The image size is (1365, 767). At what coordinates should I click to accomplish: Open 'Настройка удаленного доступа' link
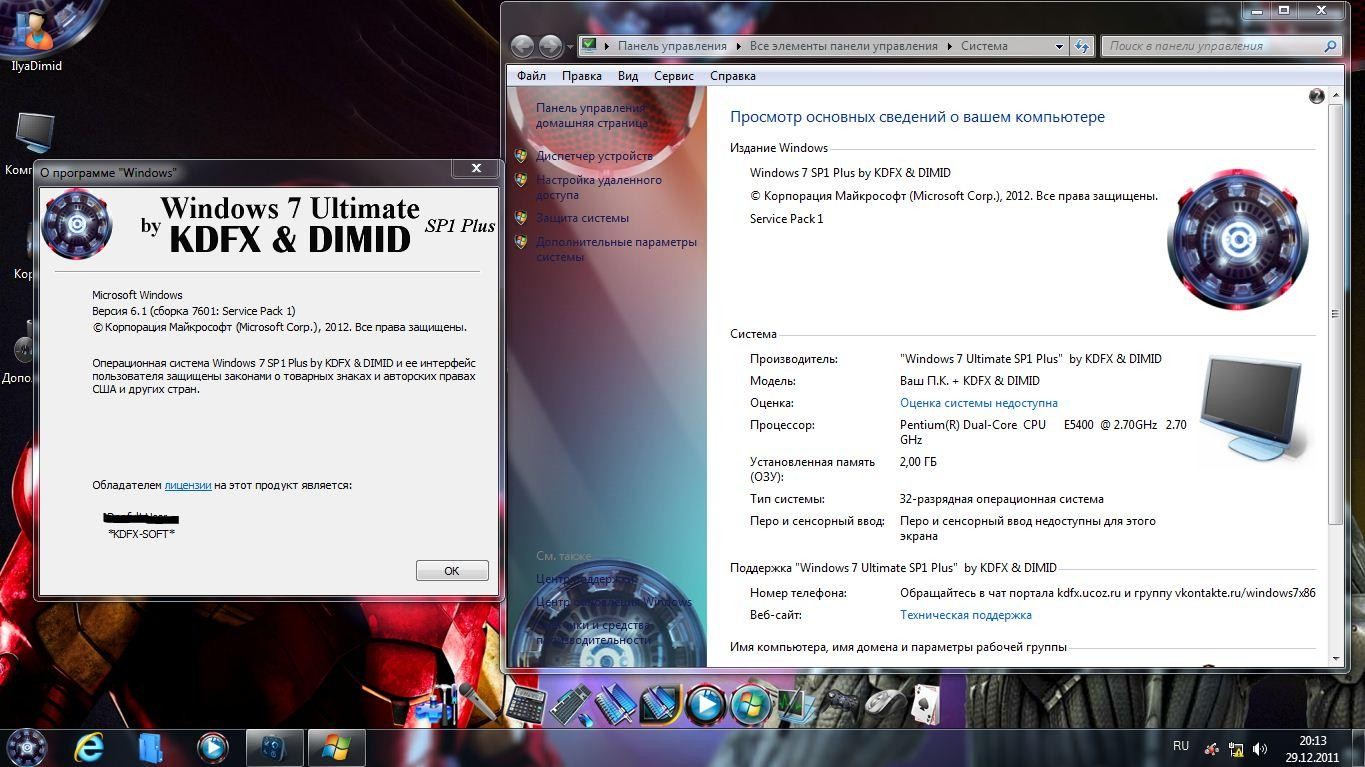[599, 188]
